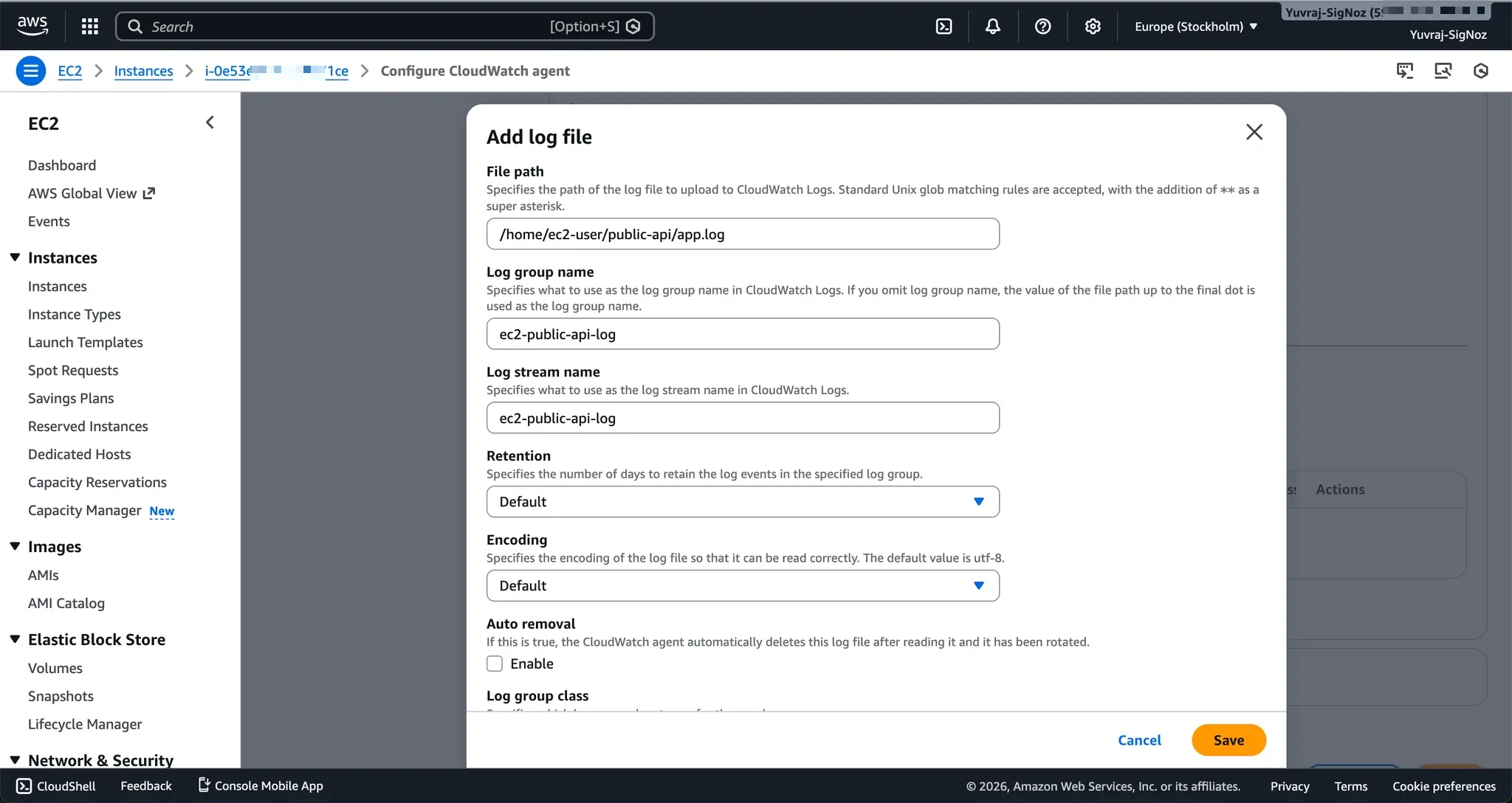Collapse the EC2 sidebar with chevron
This screenshot has height=803, width=1512.
[210, 123]
